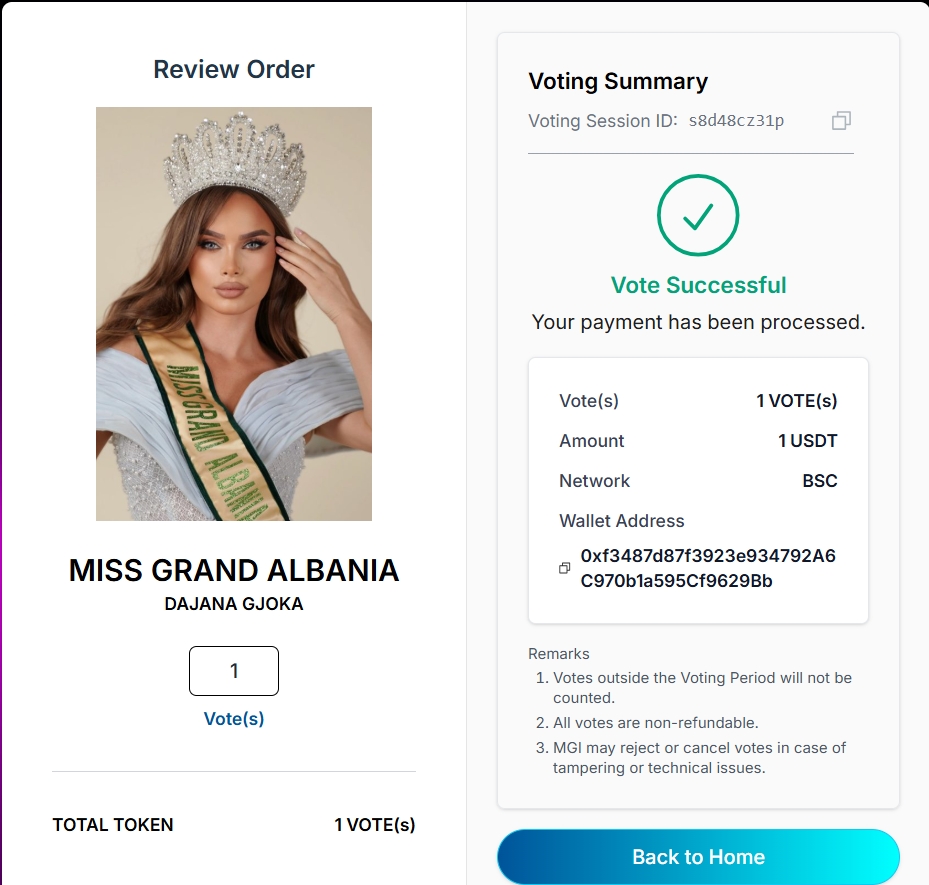
Task: Click the green success checkmark icon
Action: pyautogui.click(x=698, y=215)
